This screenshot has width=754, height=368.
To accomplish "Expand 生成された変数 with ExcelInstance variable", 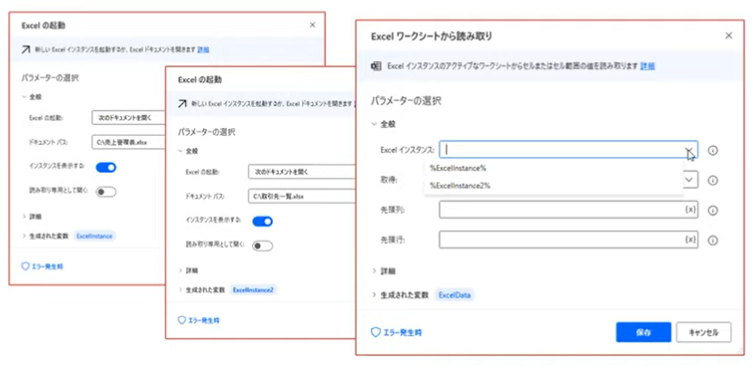I will pyautogui.click(x=24, y=236).
